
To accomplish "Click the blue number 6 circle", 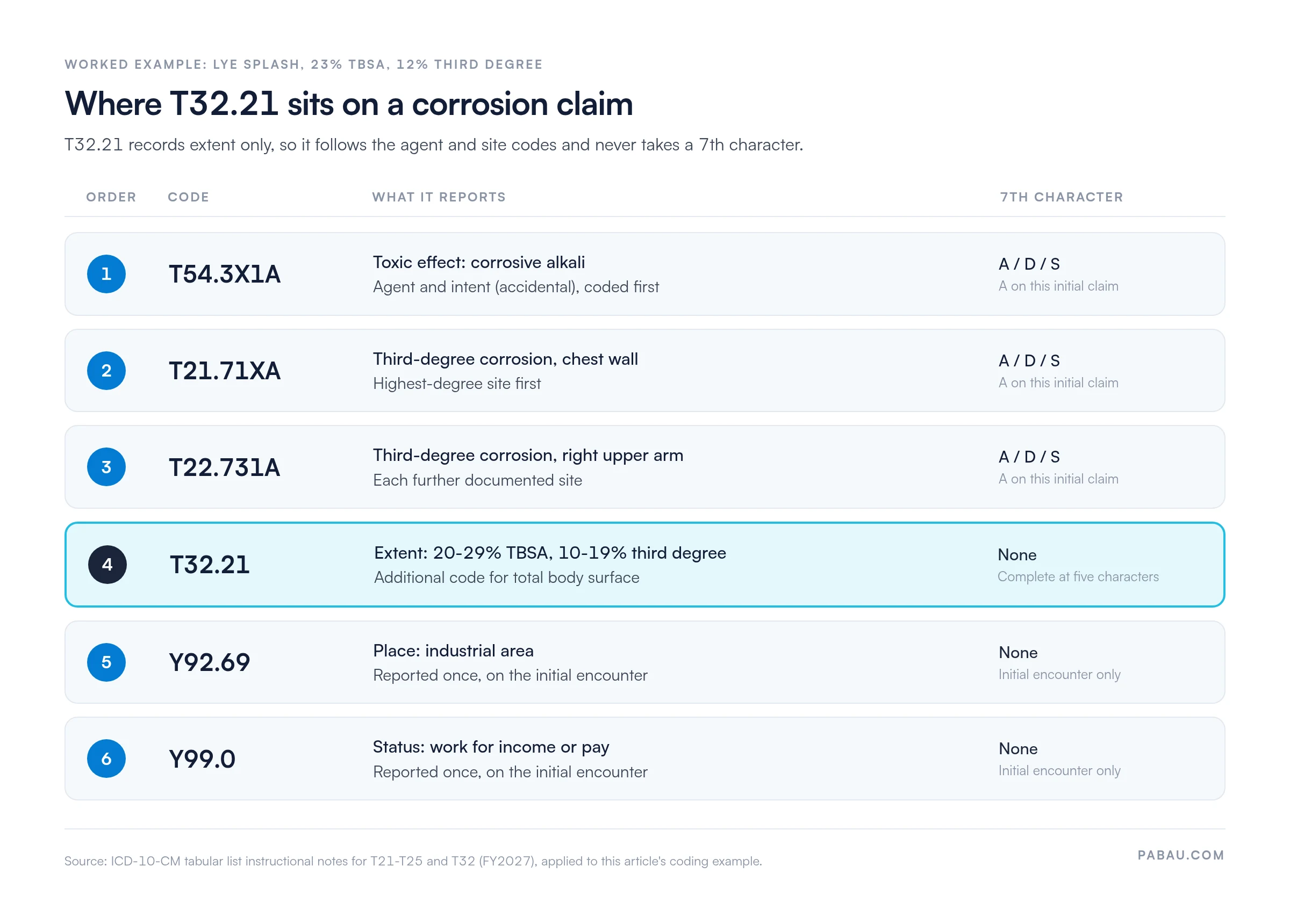I will (106, 759).
